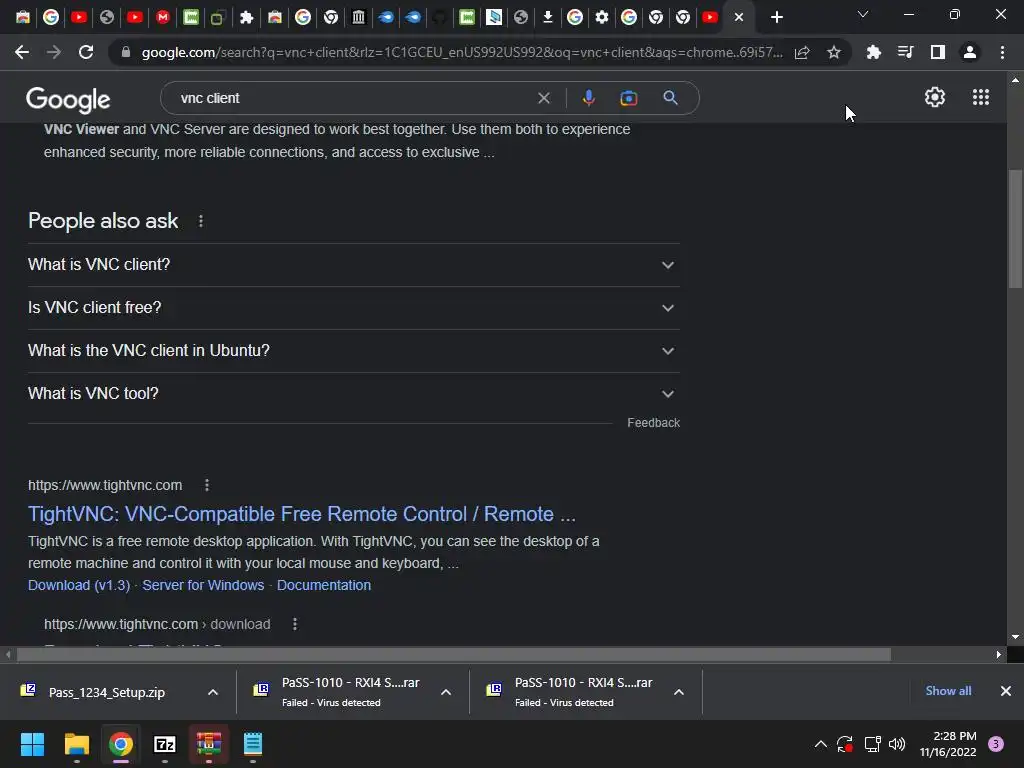Share this page using the share icon
Screen dimensions: 1024x768
pos(802,52)
